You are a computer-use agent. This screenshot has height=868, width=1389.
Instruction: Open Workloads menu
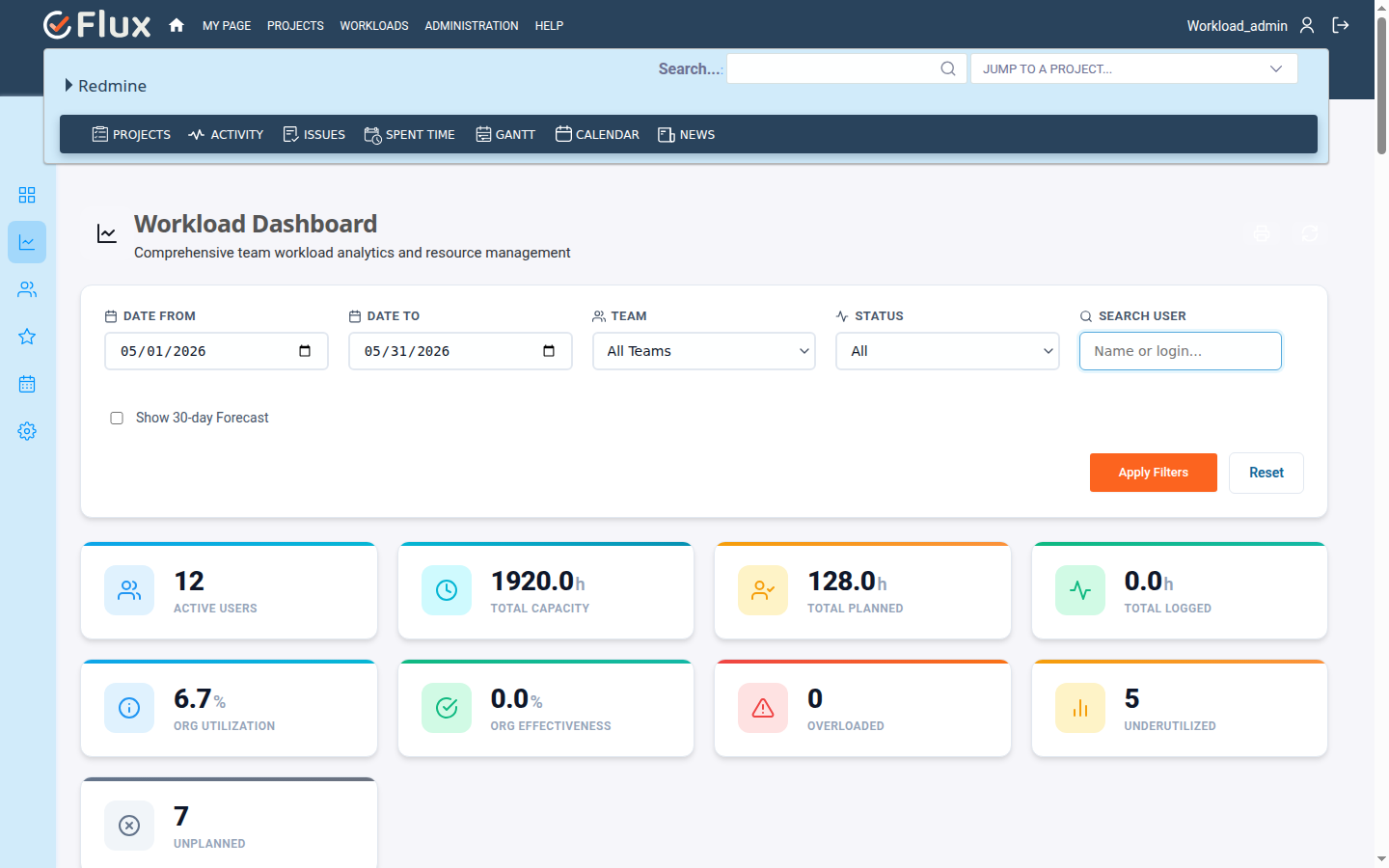click(374, 26)
